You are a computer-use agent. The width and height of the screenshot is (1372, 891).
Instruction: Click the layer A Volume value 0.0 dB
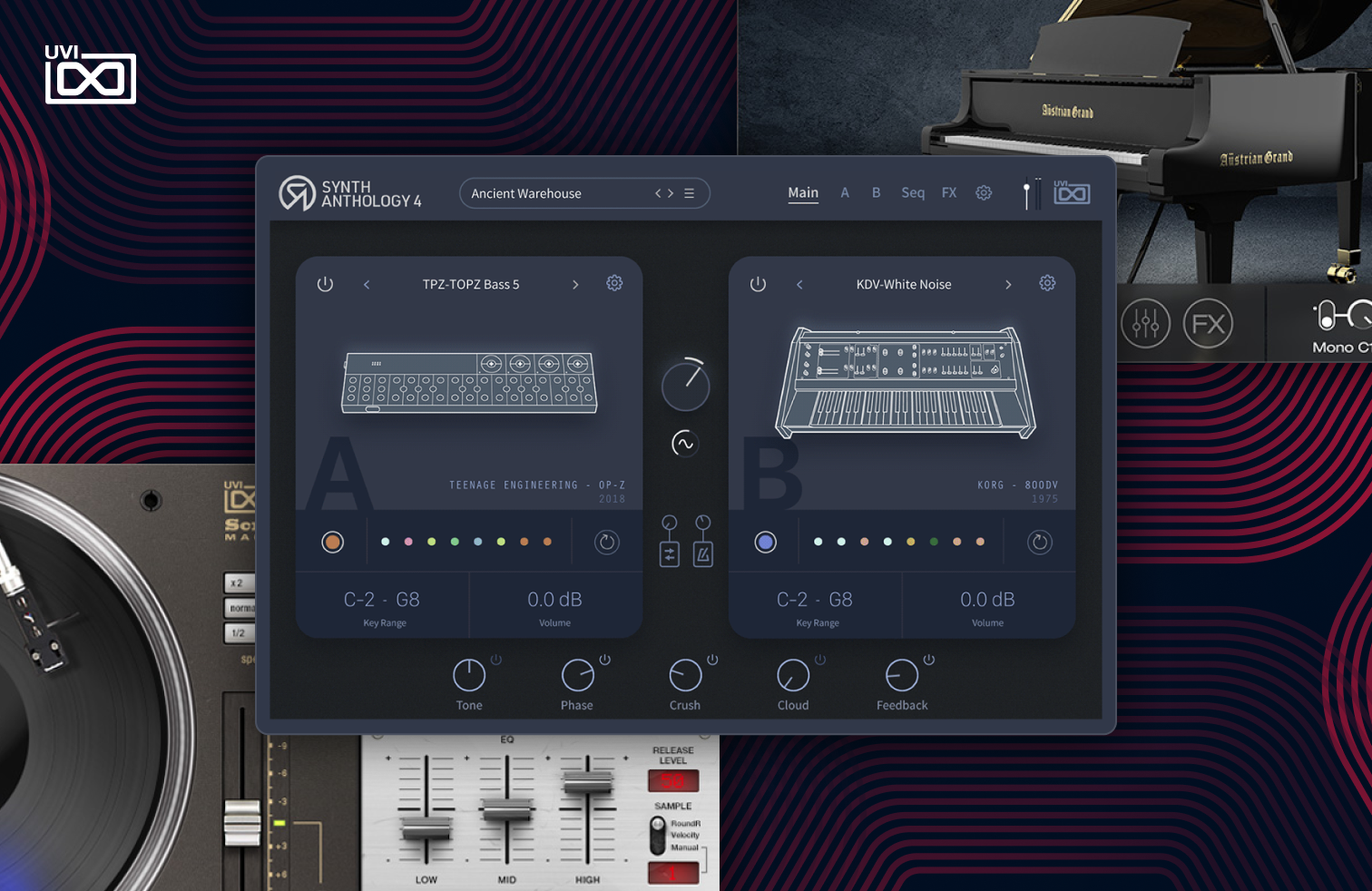tap(554, 600)
